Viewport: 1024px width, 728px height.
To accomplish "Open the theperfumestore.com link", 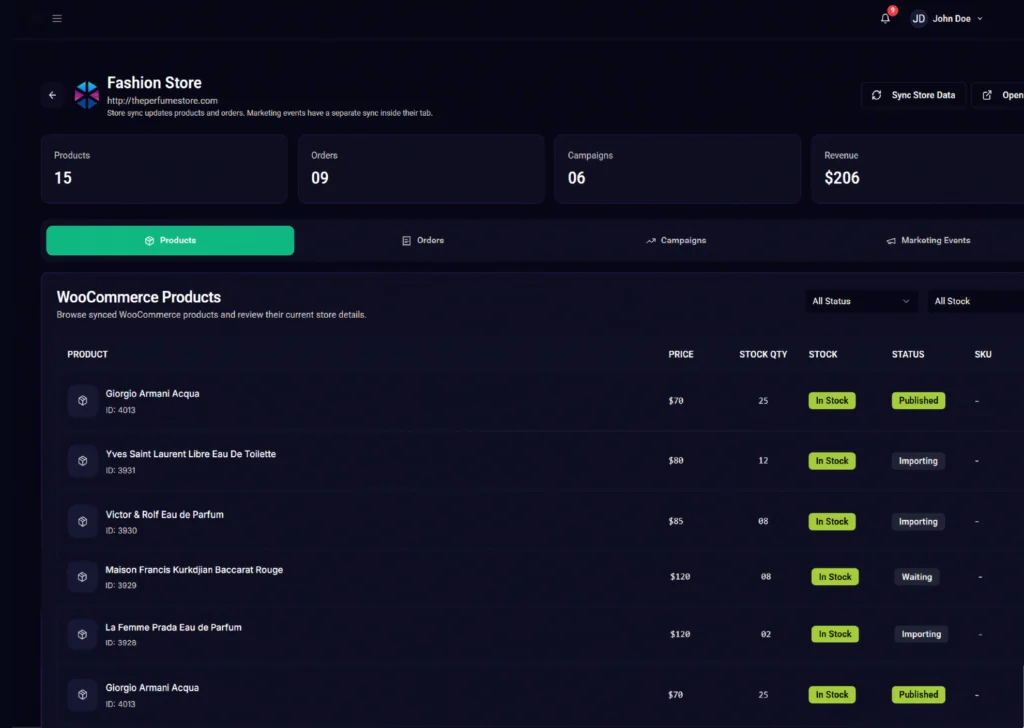I will (162, 101).
